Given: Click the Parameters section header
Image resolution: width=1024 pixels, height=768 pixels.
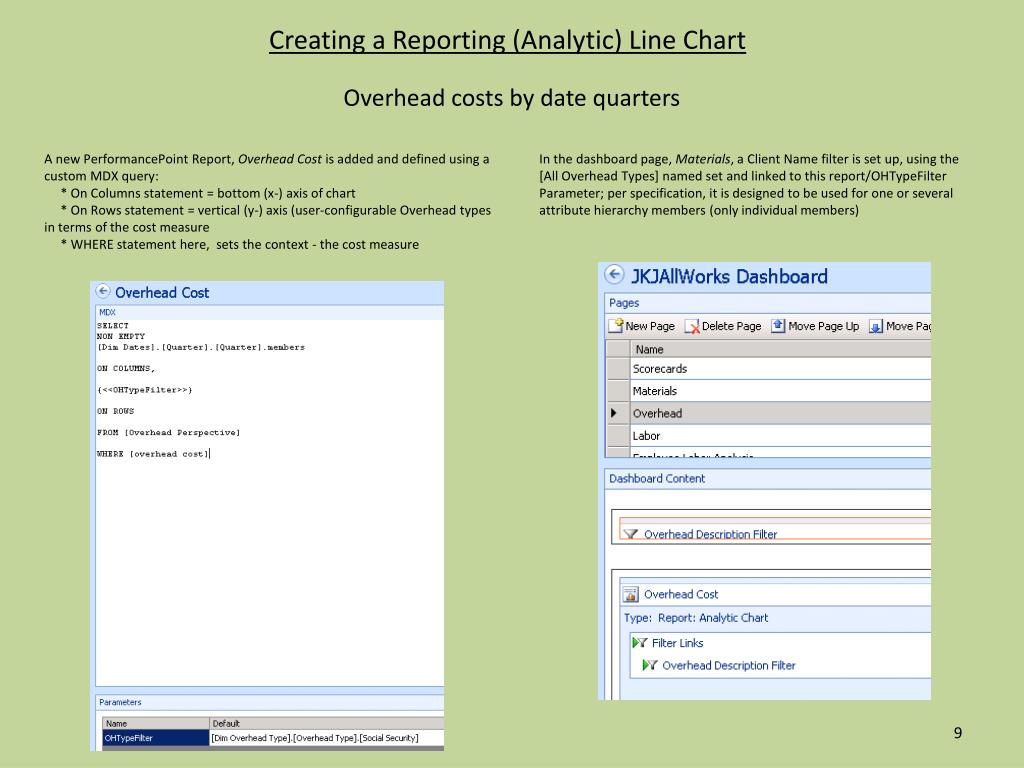Looking at the screenshot, I should click(120, 702).
